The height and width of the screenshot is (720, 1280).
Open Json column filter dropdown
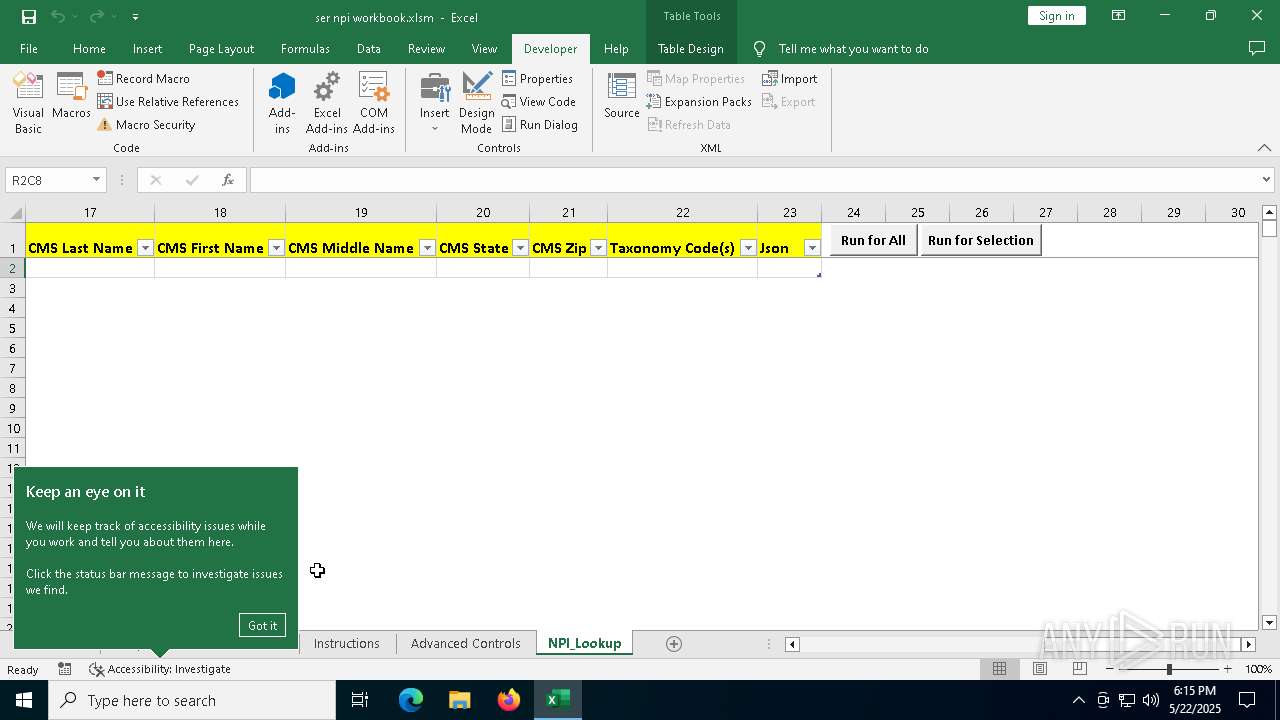812,248
